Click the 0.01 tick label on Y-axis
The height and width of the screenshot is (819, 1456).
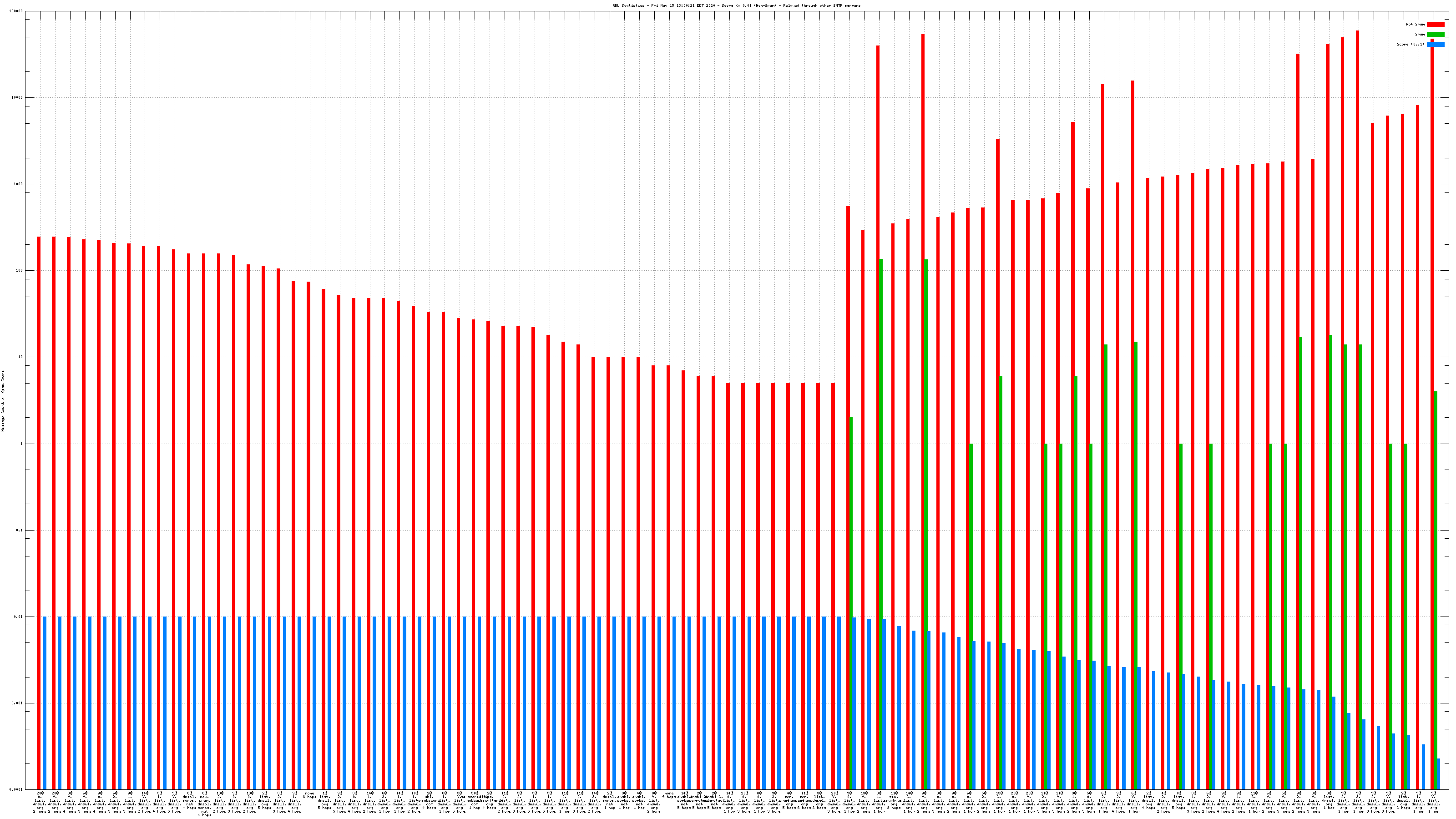tap(18, 617)
